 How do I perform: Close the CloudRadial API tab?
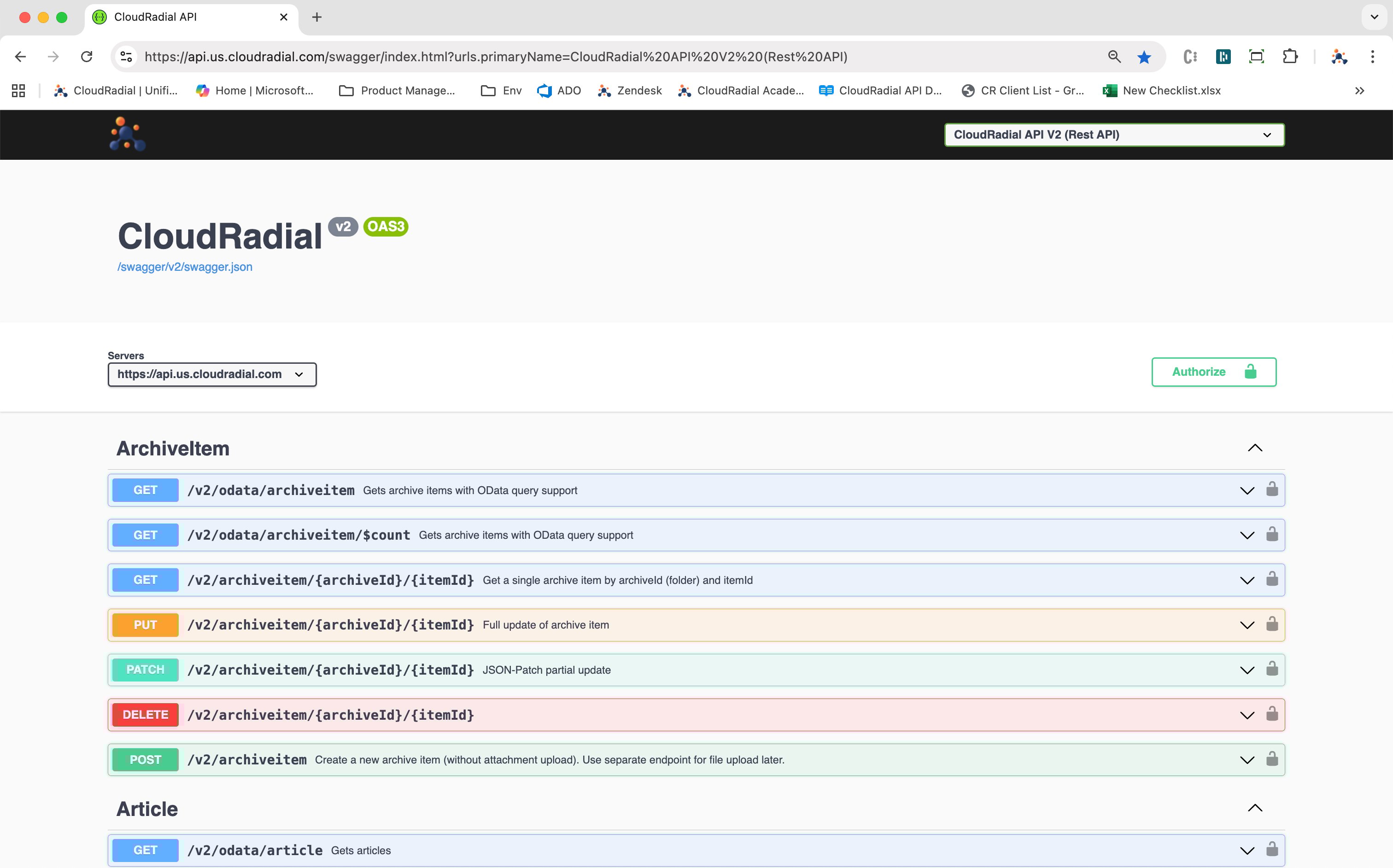[284, 17]
